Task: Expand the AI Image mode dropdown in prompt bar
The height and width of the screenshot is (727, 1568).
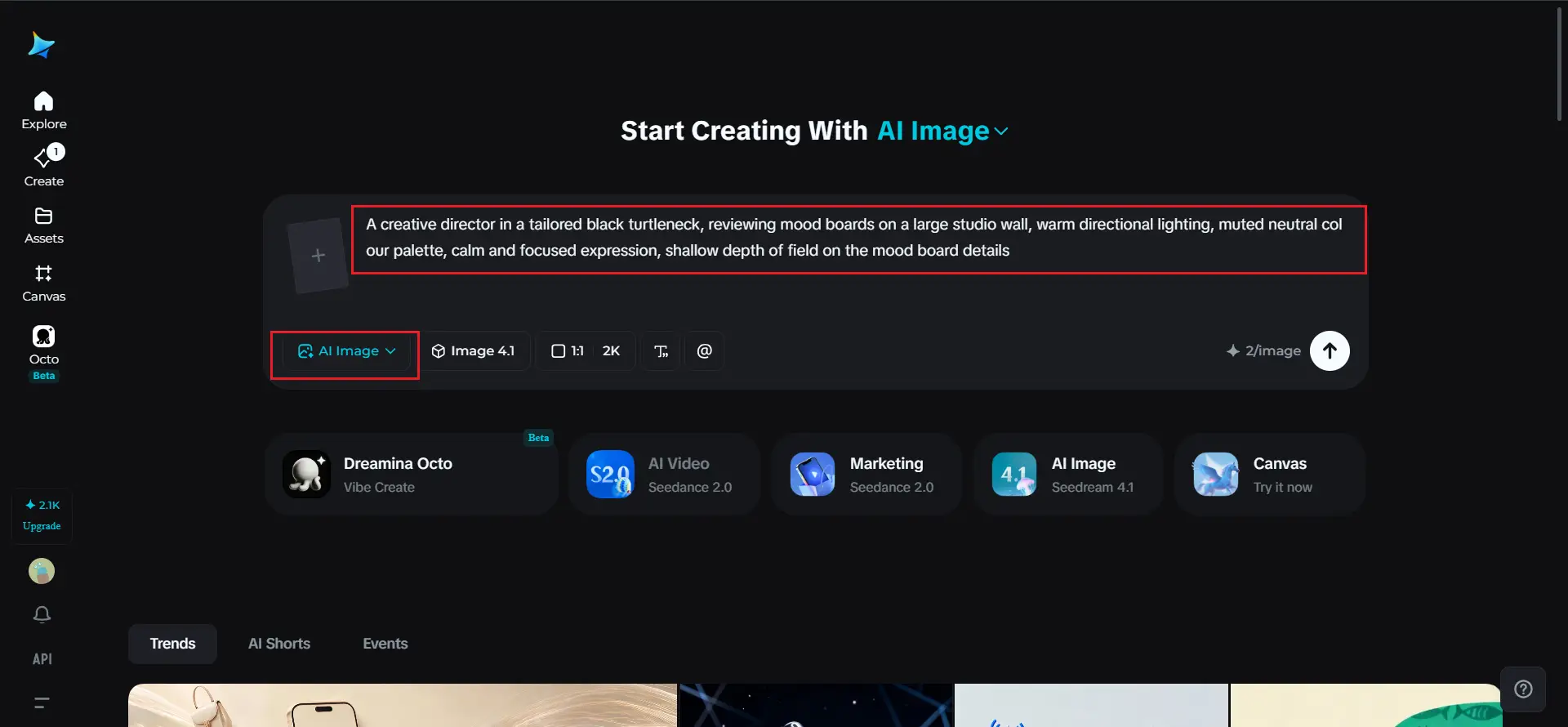Action: 346,350
